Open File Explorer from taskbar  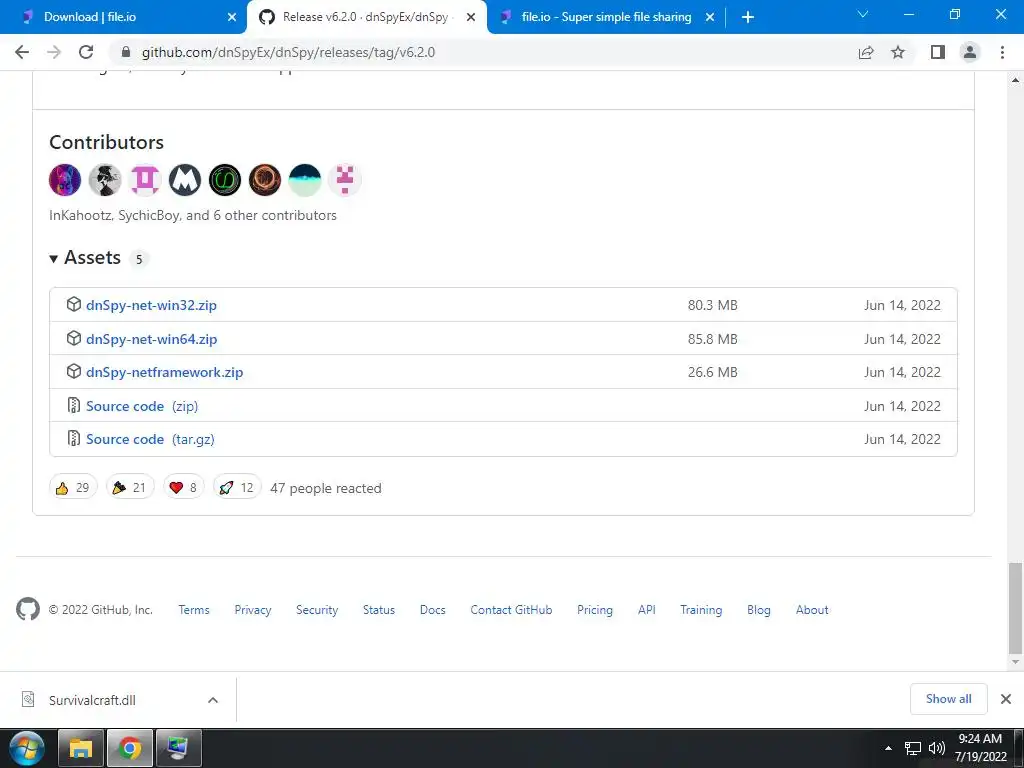[x=81, y=748]
